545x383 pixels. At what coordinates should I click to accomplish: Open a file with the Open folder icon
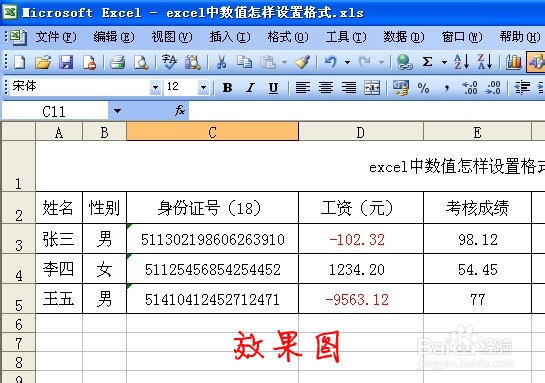coord(43,63)
